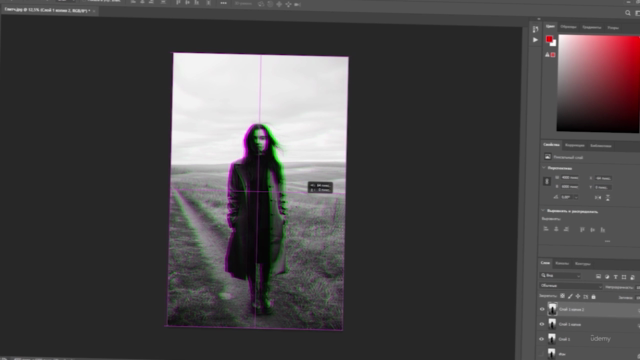Click the 3D roll icon in options bar
640x360 pixels.
(270, 4)
